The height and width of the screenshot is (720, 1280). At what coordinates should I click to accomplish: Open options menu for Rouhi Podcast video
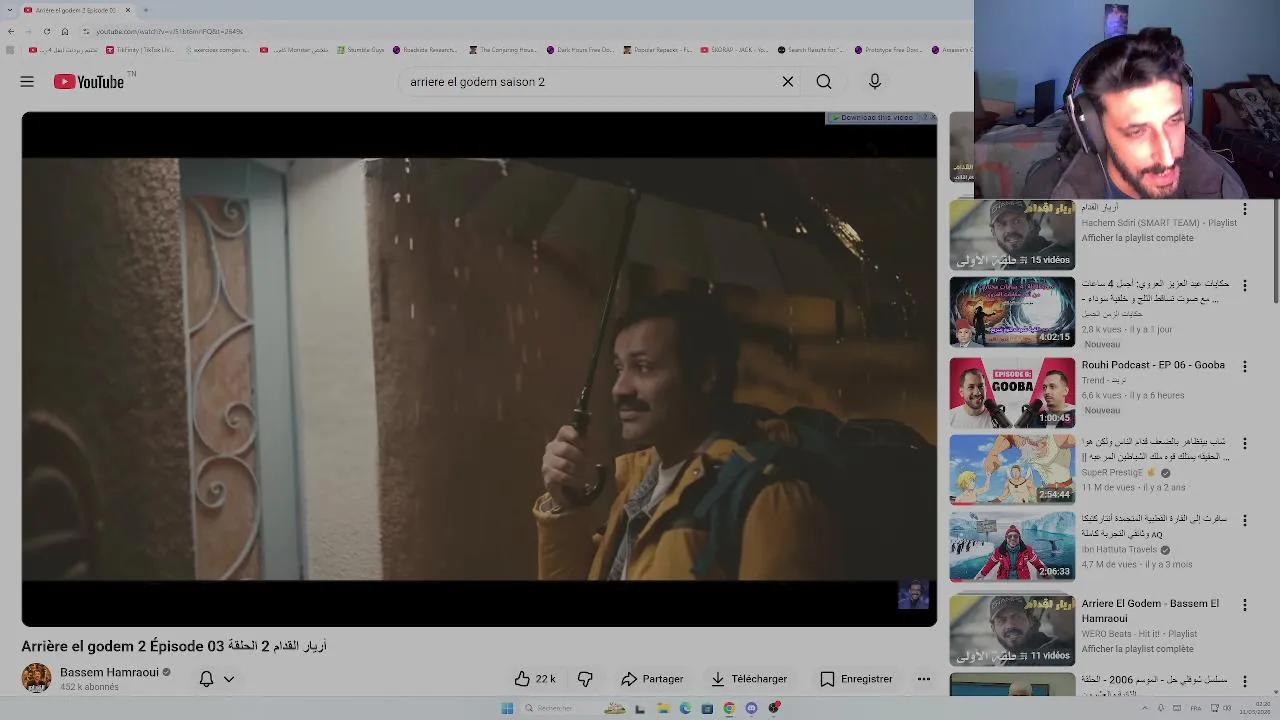pyautogui.click(x=1245, y=367)
